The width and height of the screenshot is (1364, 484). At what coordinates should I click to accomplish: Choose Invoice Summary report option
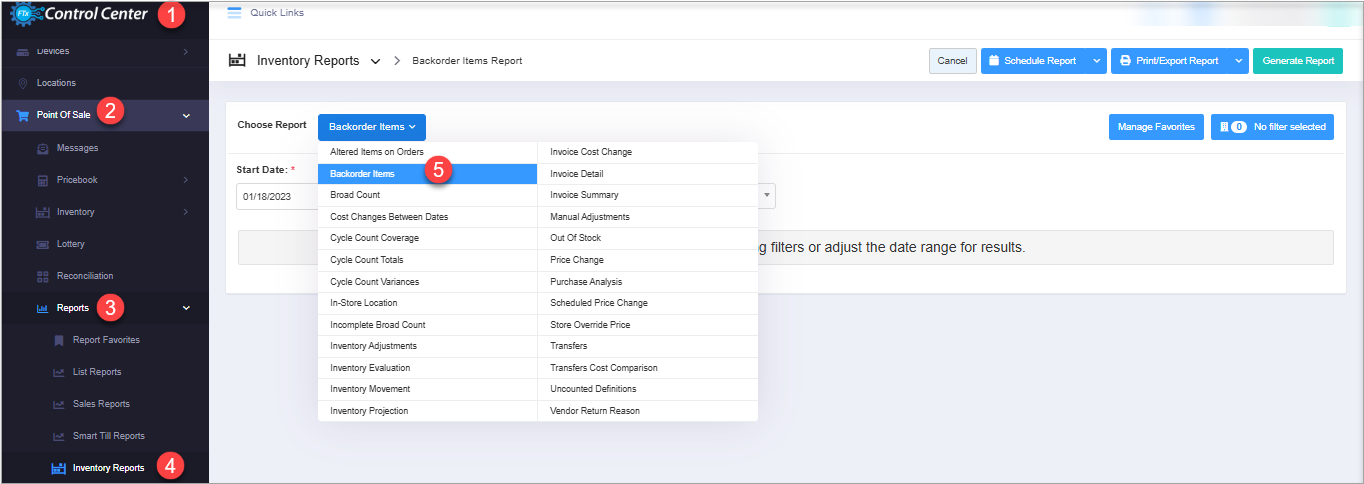tap(584, 195)
